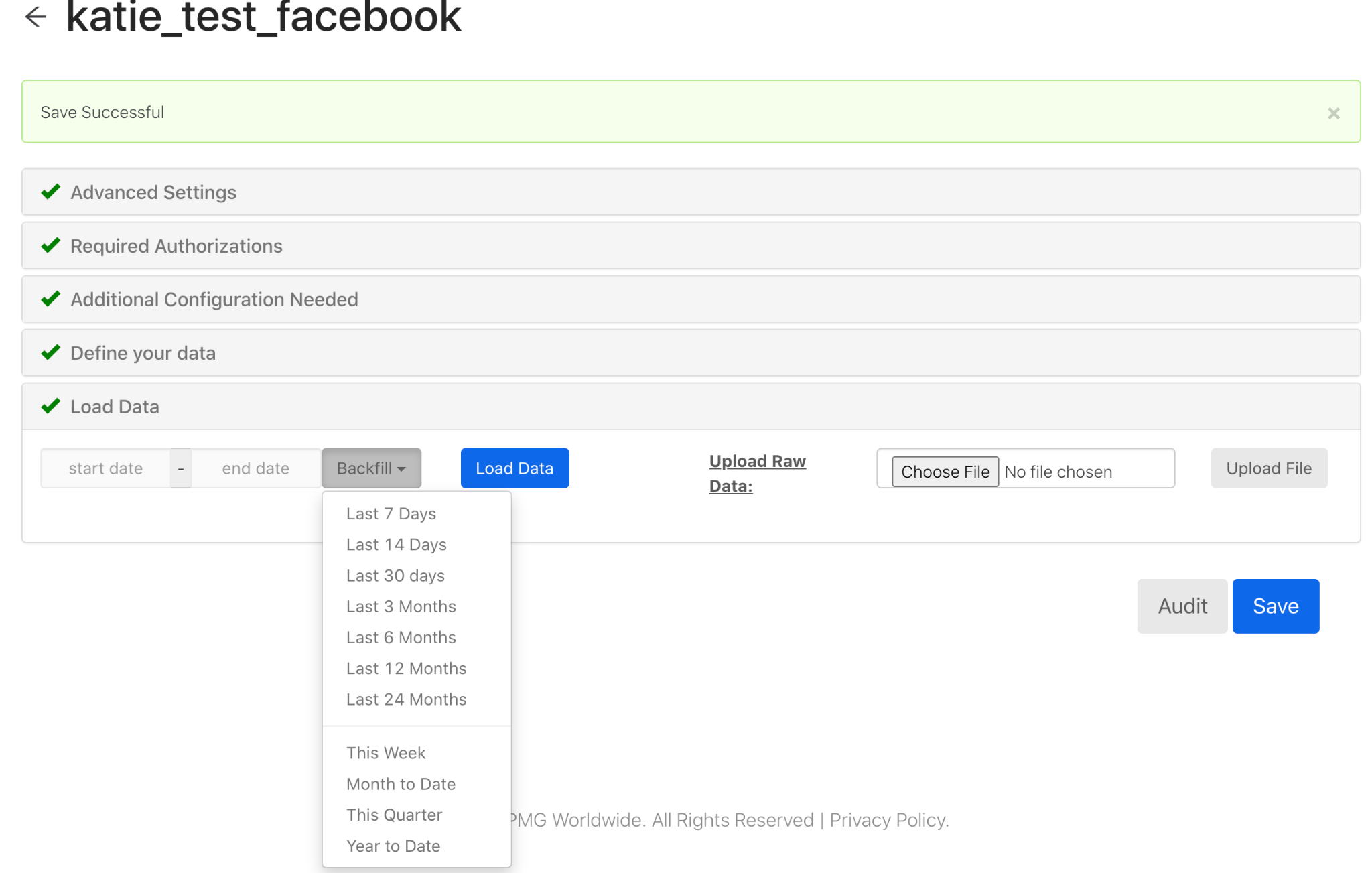Open the Privacy Policy link
Image resolution: width=1372 pixels, height=873 pixels.
pos(889,820)
